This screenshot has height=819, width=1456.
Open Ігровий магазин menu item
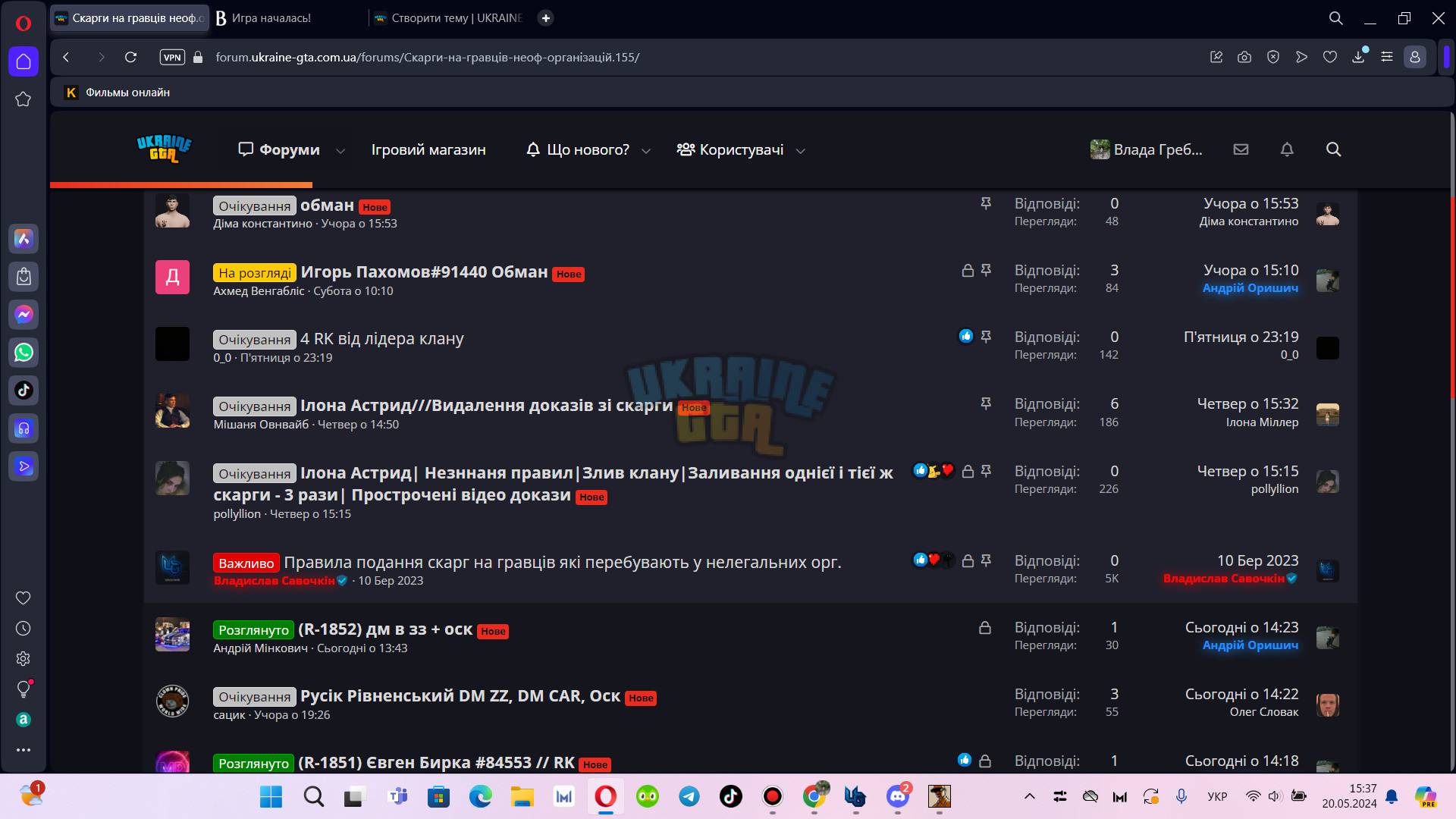(428, 150)
